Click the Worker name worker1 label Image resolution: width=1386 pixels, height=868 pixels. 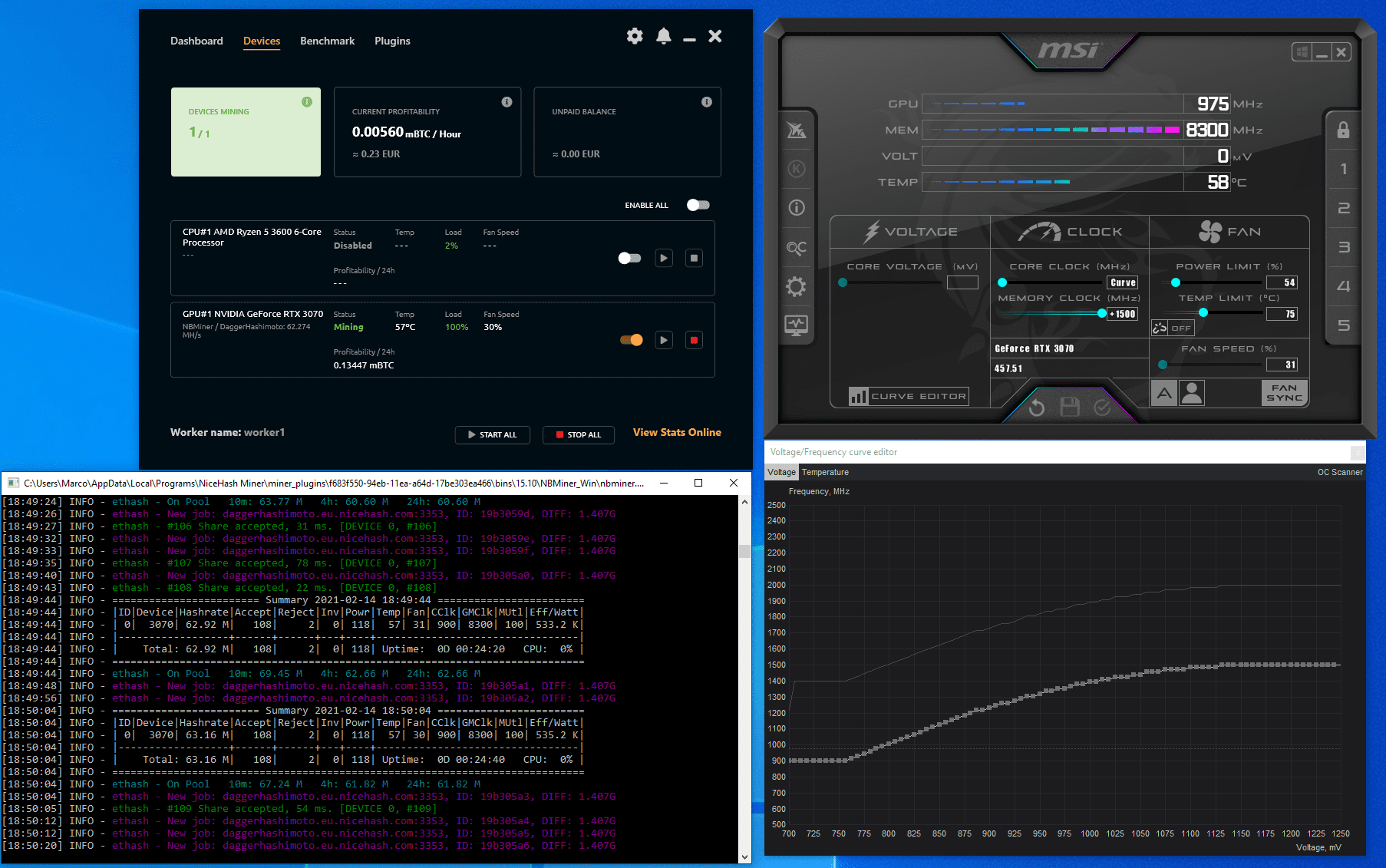227,432
